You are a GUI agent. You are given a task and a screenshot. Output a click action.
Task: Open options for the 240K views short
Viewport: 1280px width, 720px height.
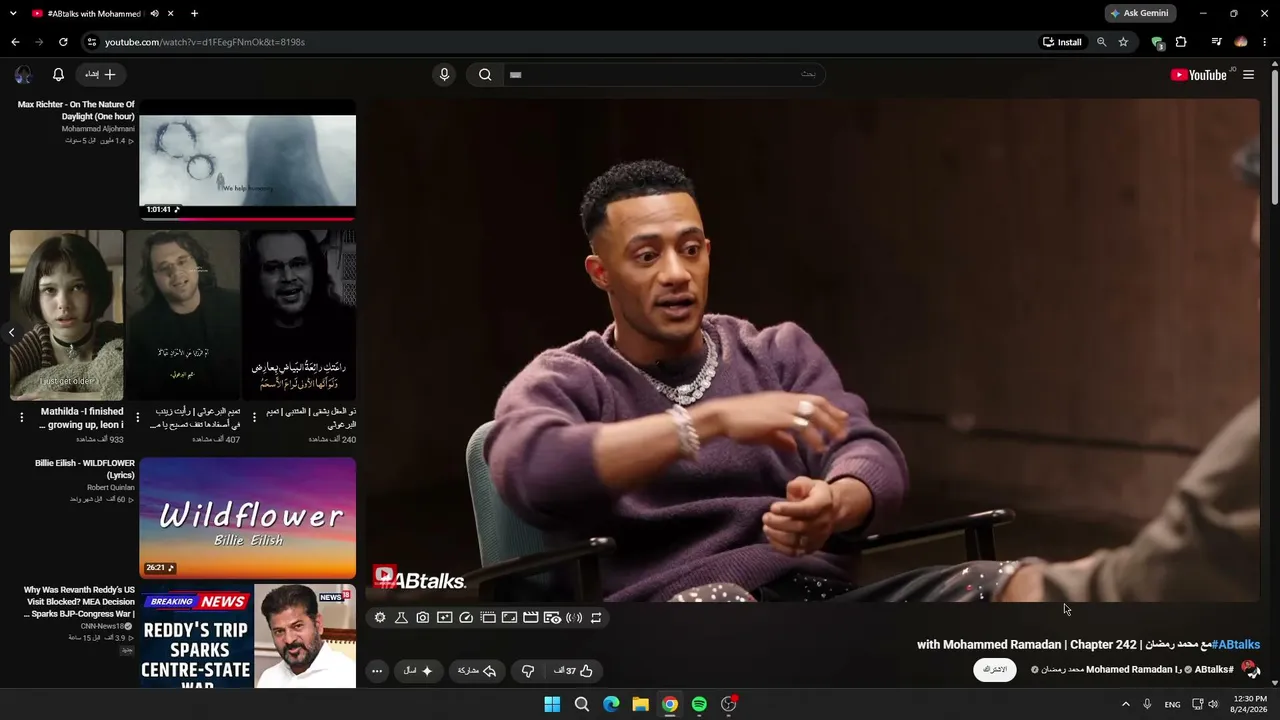[254, 418]
